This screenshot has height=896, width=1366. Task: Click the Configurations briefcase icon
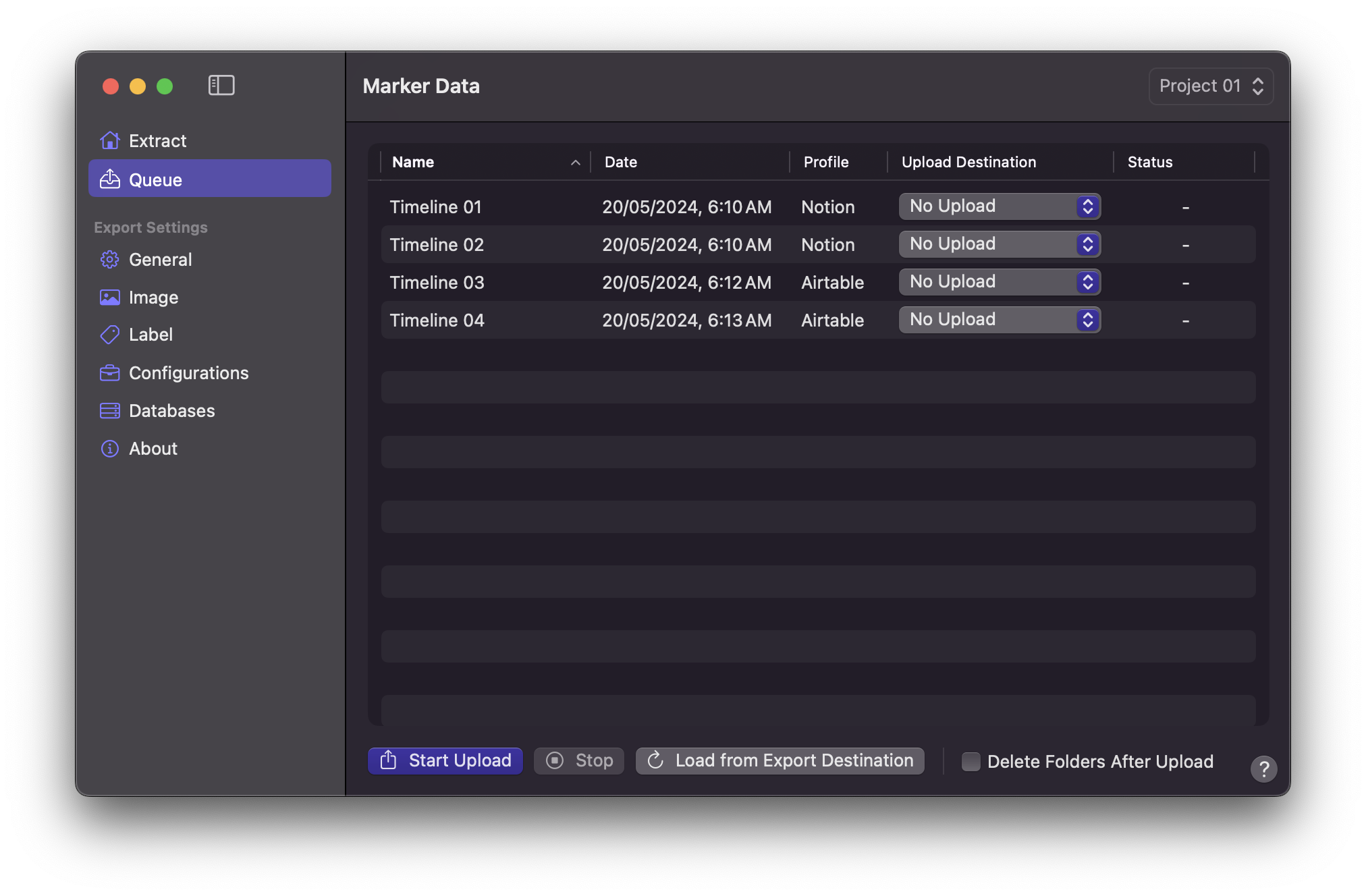pos(109,373)
